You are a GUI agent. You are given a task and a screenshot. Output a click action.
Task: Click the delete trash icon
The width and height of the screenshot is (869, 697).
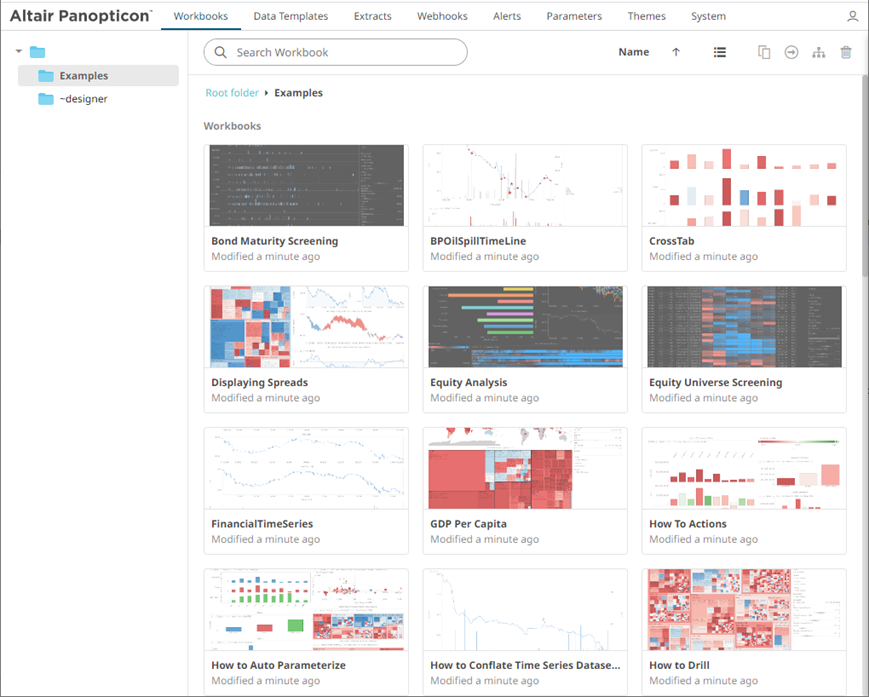pyautogui.click(x=846, y=53)
